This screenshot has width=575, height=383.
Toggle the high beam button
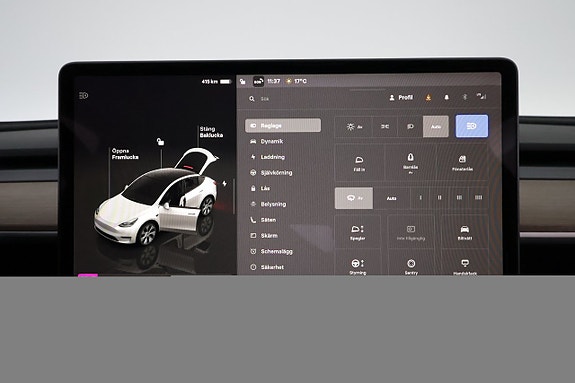click(472, 126)
